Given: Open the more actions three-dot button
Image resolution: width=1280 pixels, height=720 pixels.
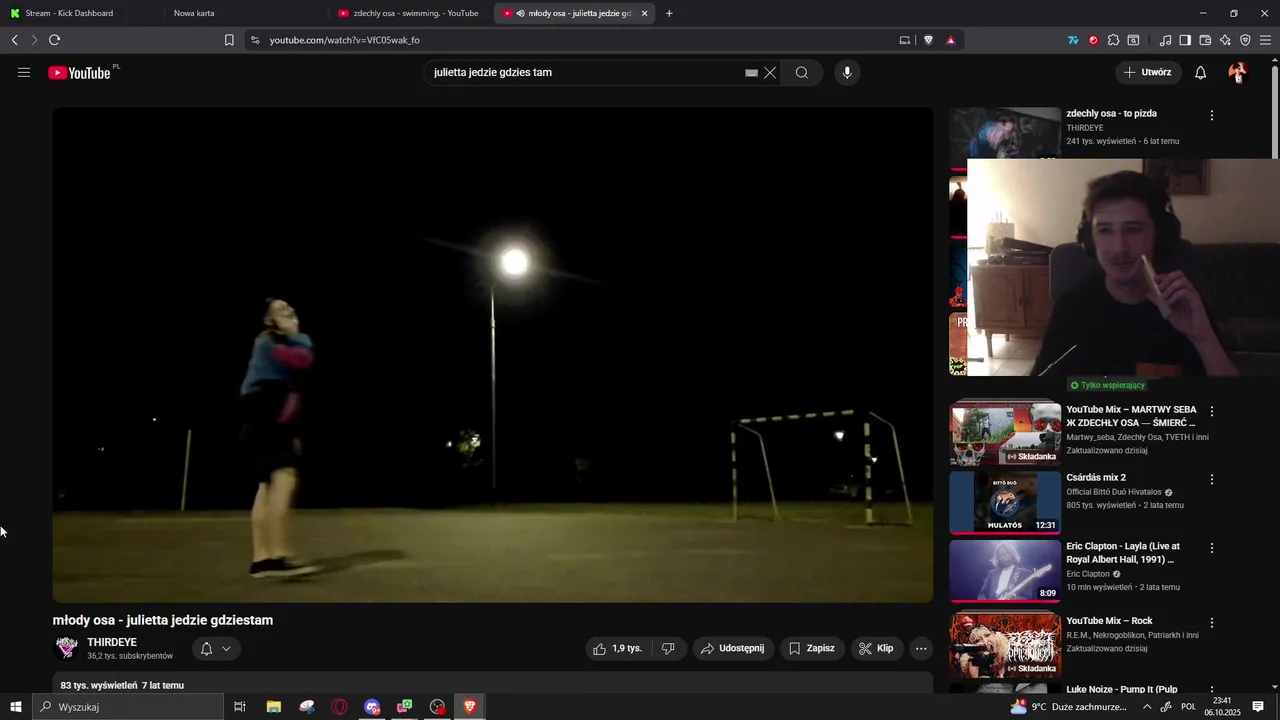Looking at the screenshot, I should tap(921, 648).
